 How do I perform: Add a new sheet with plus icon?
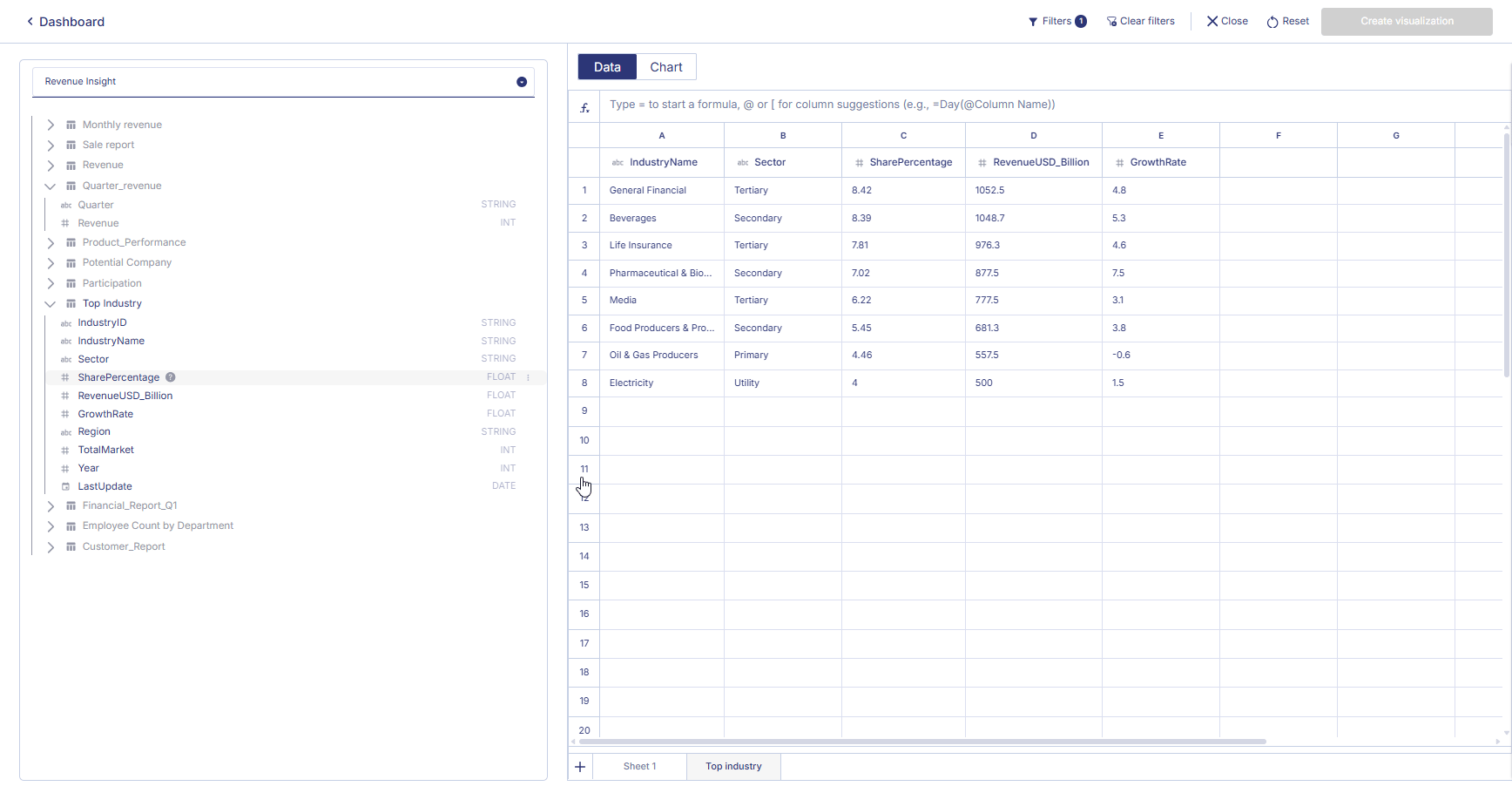pos(580,767)
